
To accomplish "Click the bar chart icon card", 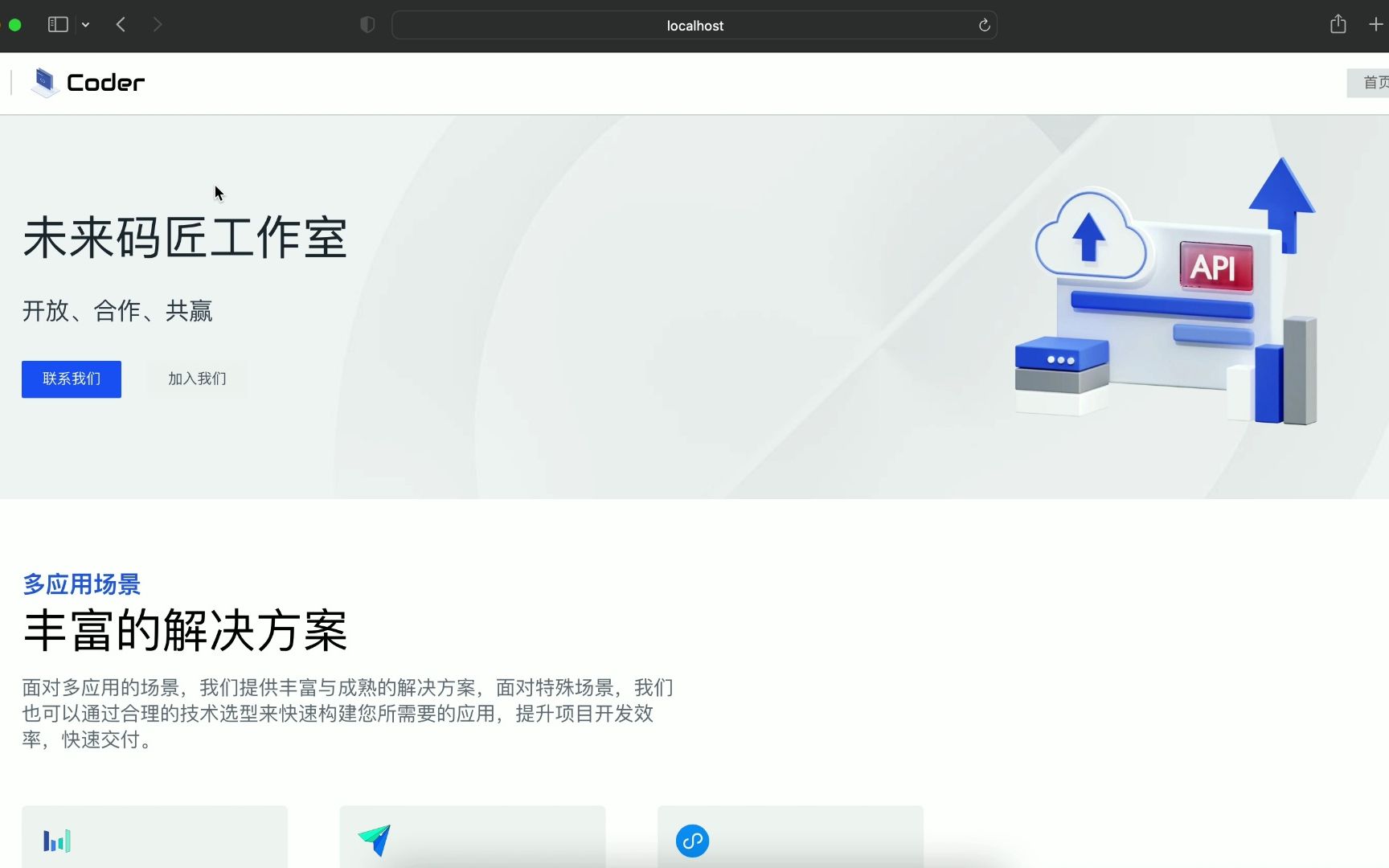I will [x=154, y=837].
